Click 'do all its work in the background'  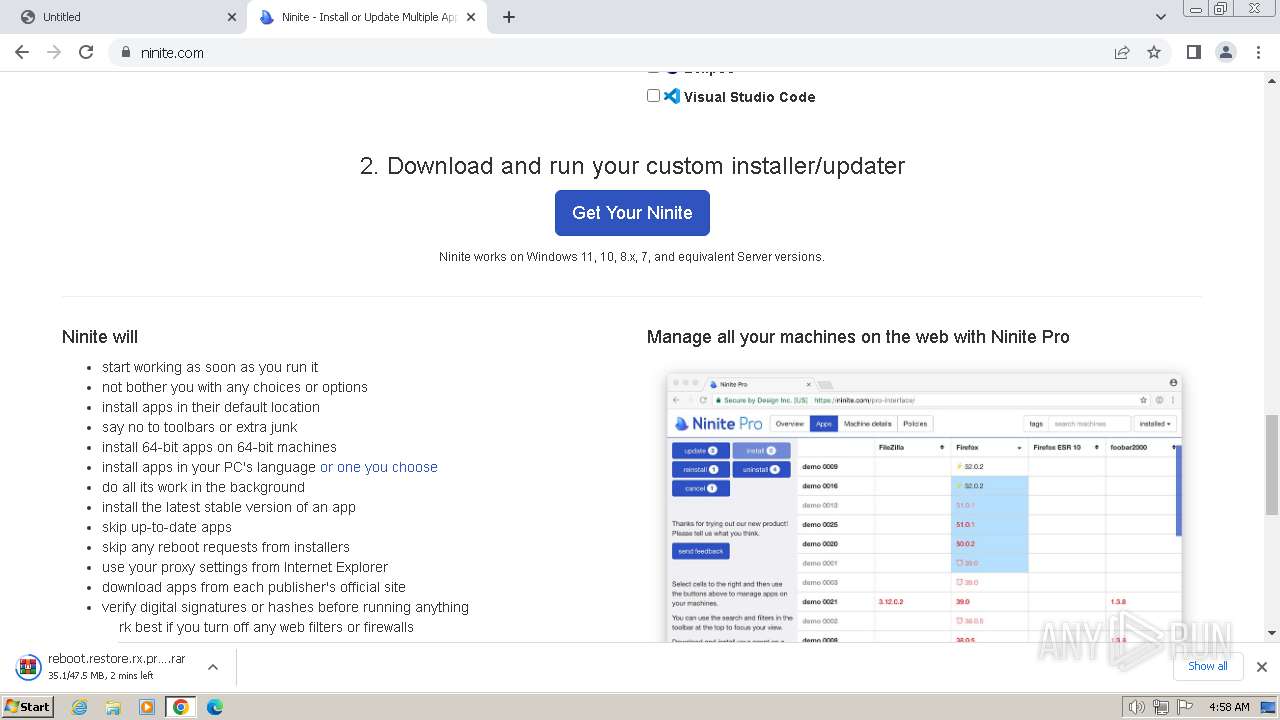pyautogui.click(x=203, y=487)
